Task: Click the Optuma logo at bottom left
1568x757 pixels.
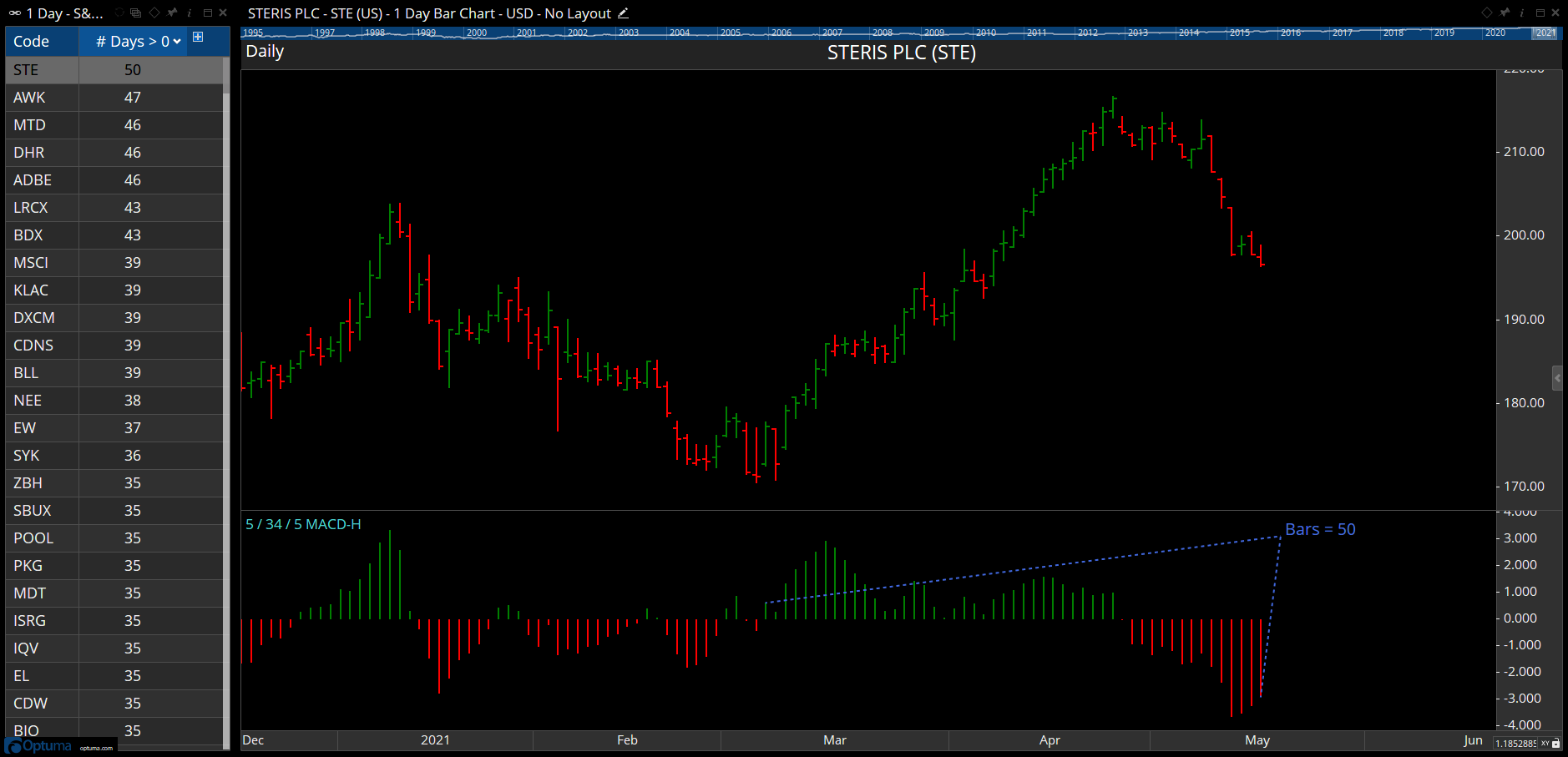Action: 39,745
